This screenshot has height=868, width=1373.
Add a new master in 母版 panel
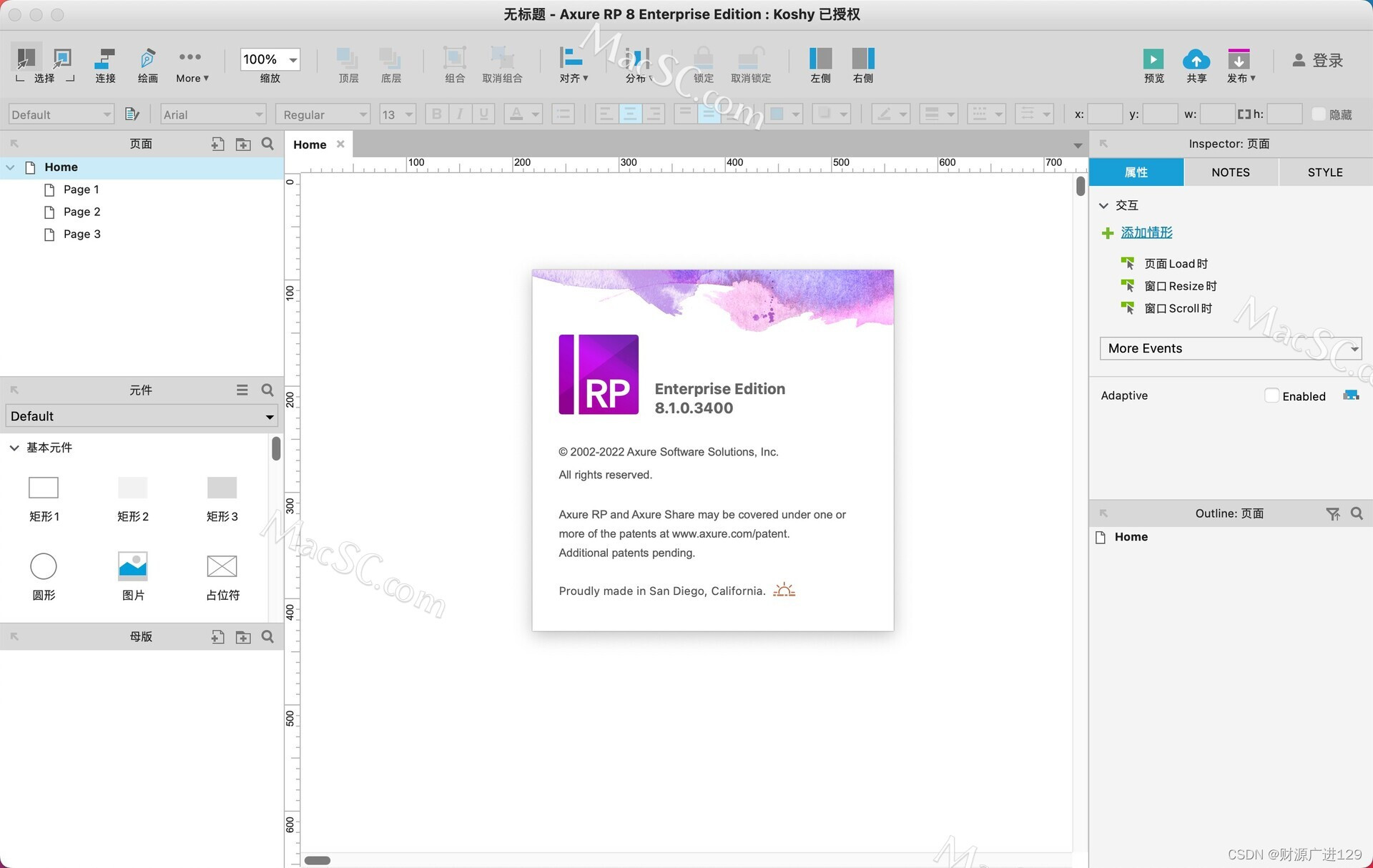click(217, 637)
